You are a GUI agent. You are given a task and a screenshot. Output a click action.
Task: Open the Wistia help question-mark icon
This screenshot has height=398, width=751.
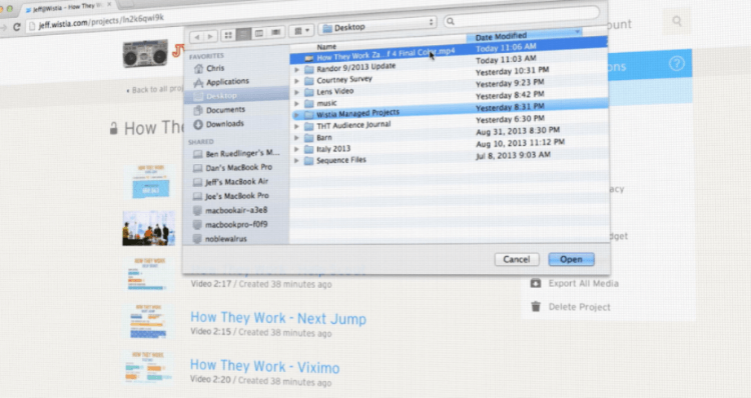pos(677,64)
